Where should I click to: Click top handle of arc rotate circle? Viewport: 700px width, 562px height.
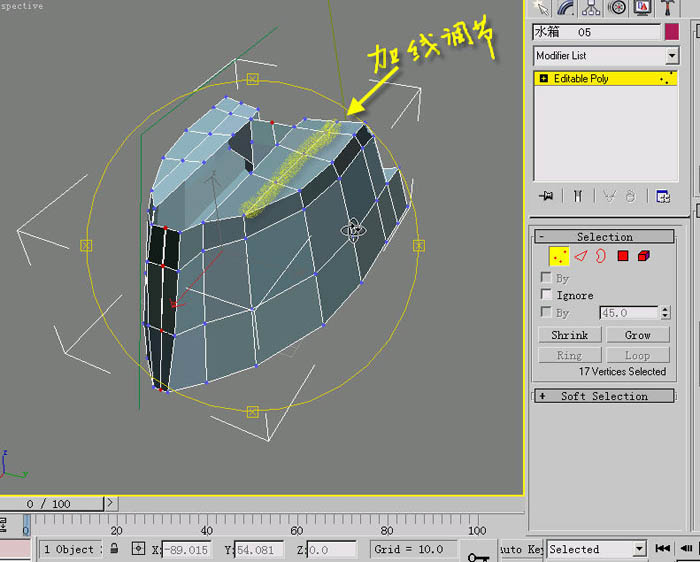[x=253, y=79]
